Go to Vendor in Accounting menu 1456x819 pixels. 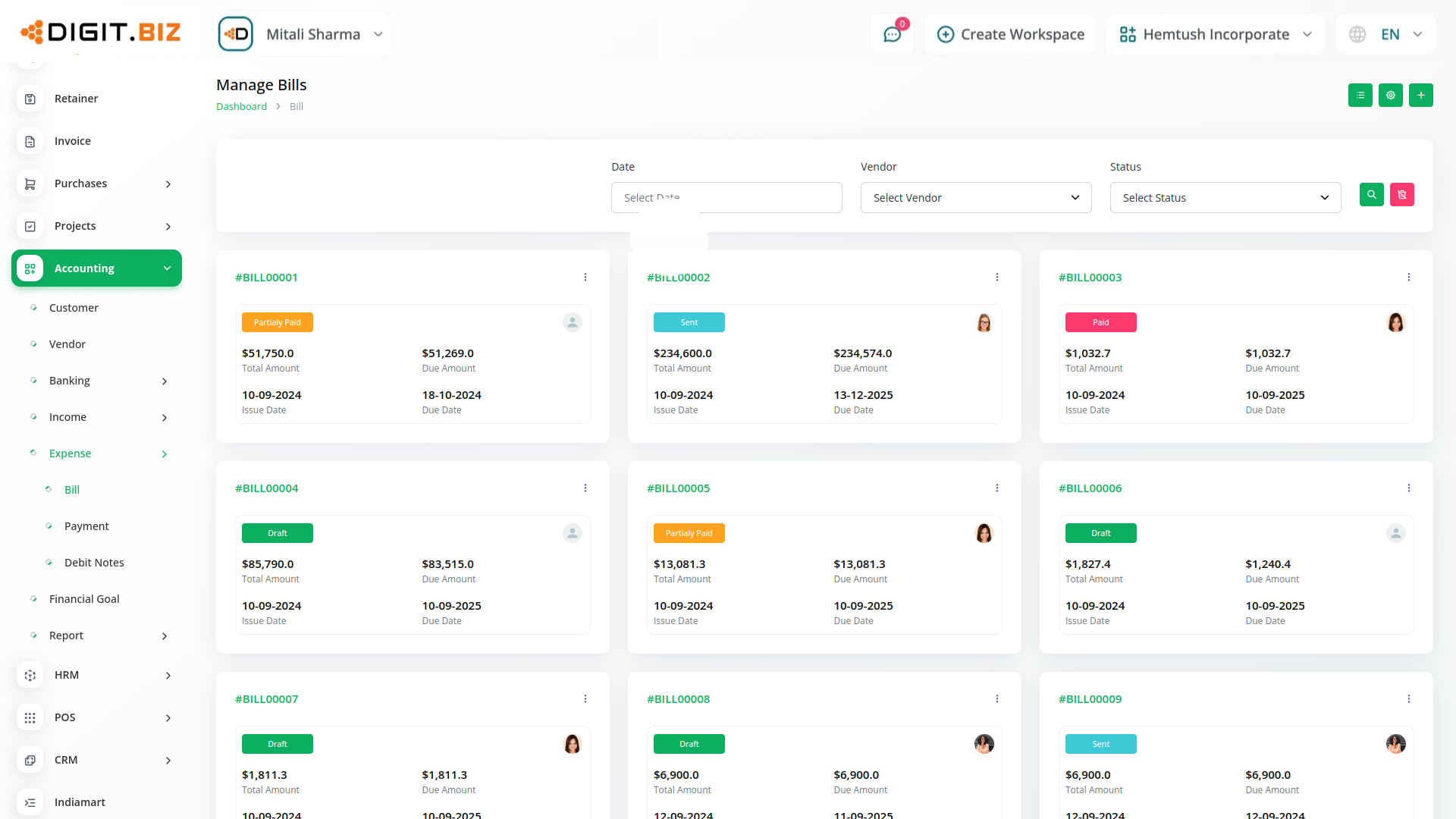(x=67, y=344)
